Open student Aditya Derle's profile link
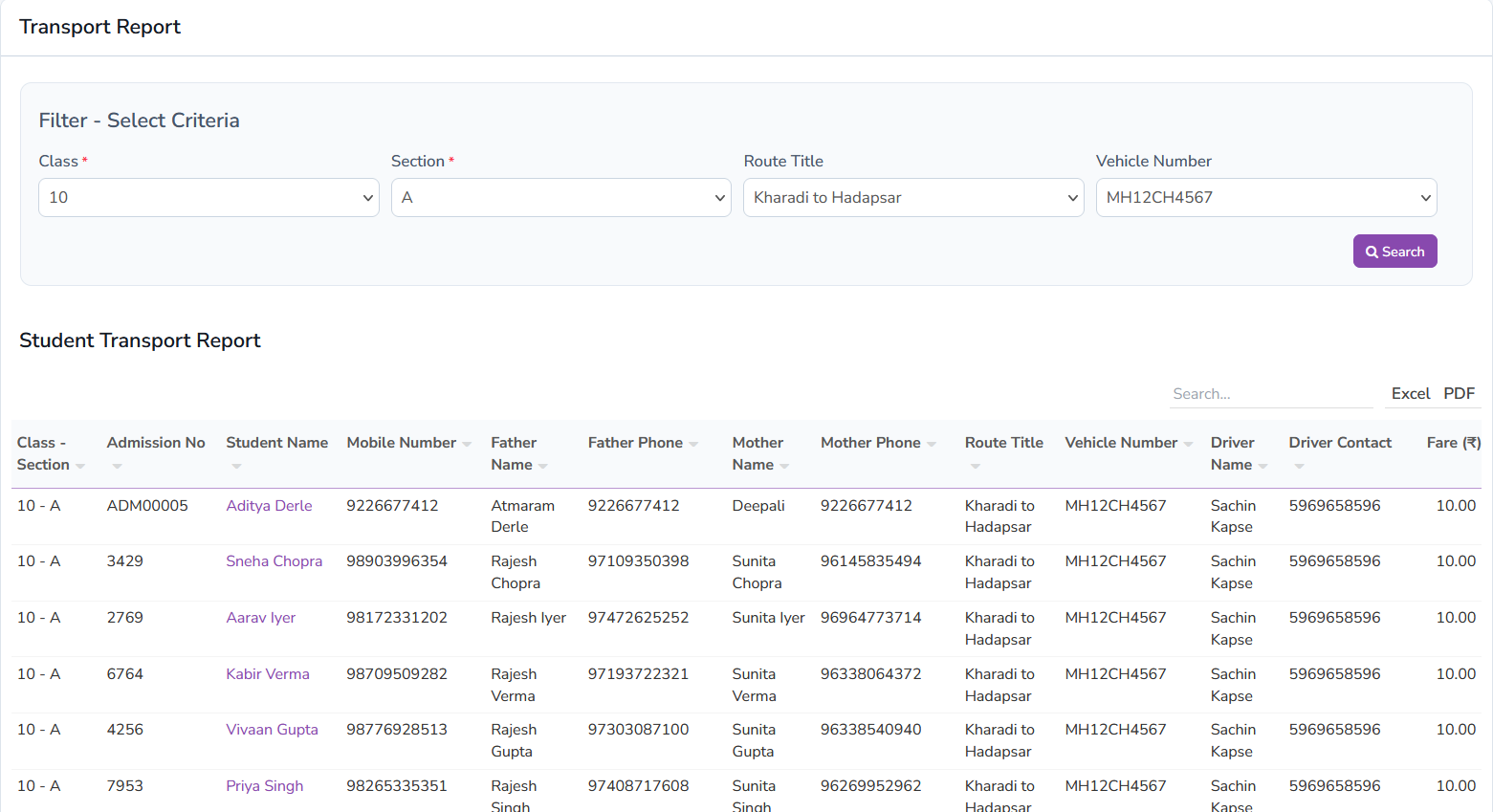This screenshot has width=1493, height=812. click(269, 506)
